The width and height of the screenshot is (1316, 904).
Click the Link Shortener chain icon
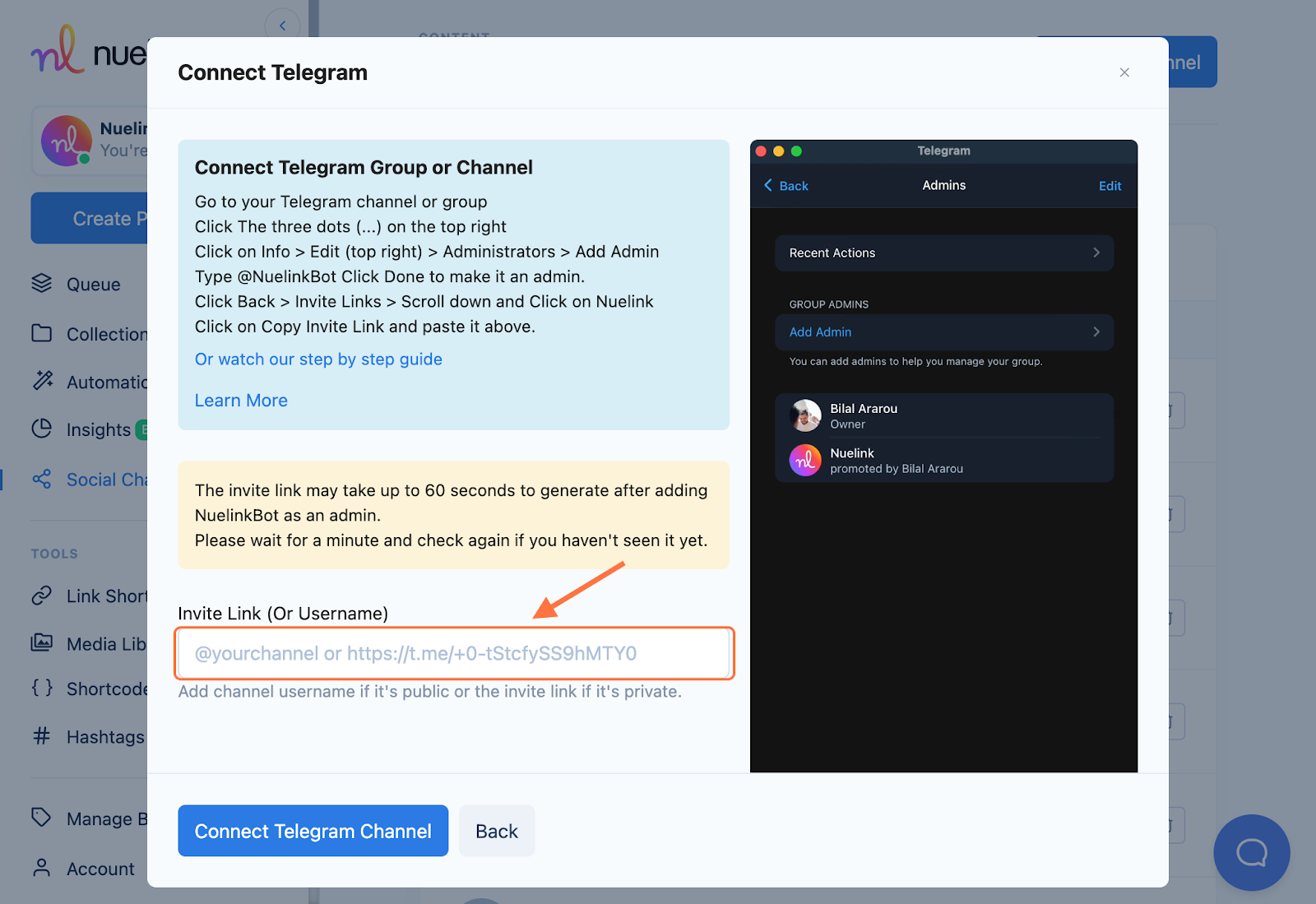pos(41,596)
